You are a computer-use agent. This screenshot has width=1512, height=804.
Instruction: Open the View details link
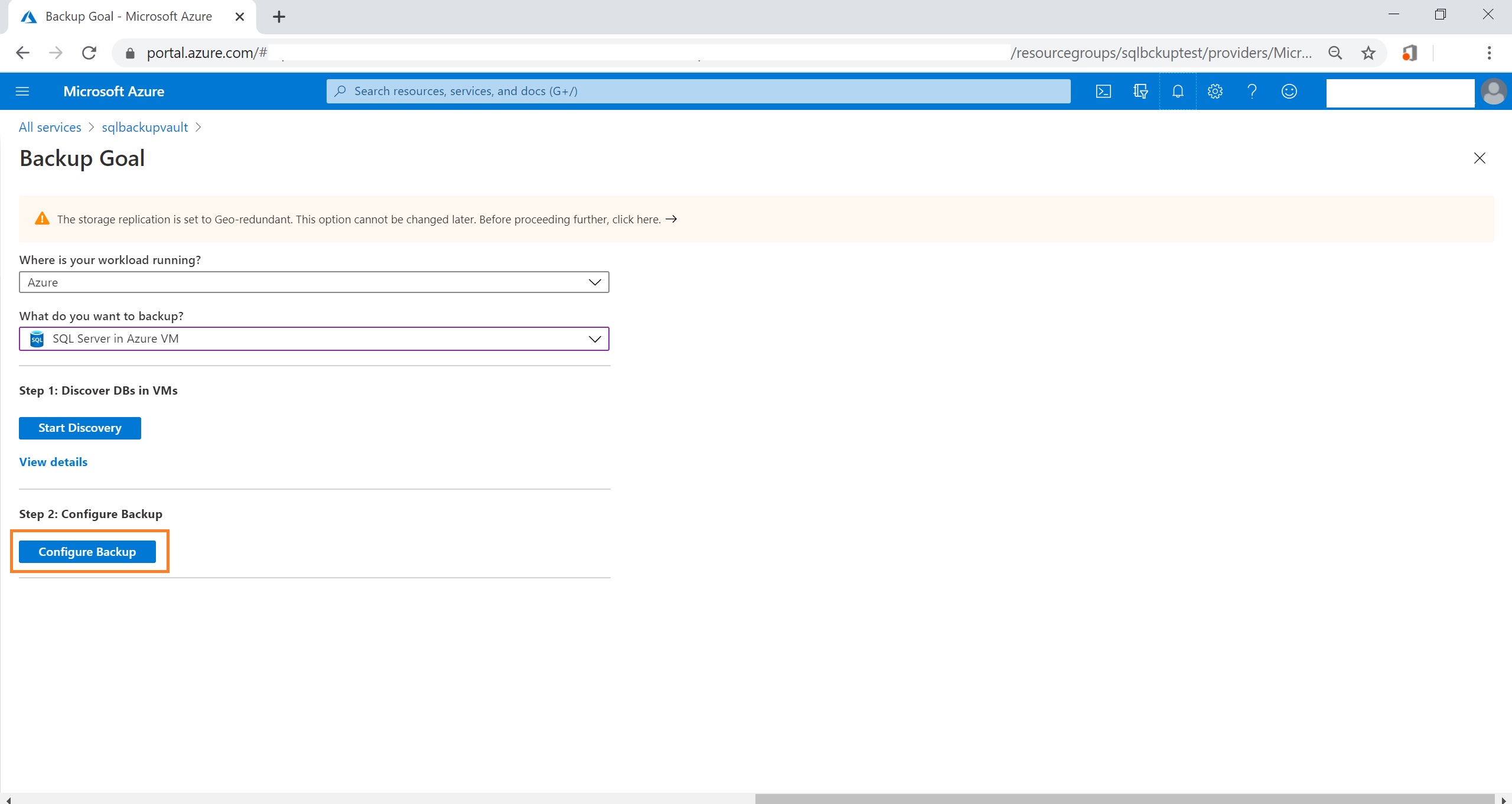[53, 462]
